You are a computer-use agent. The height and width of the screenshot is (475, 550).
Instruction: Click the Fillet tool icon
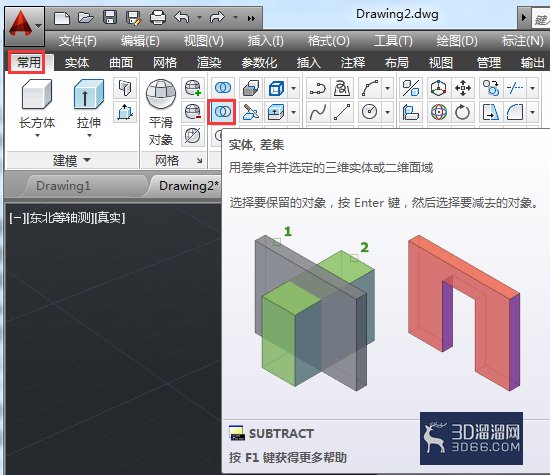coord(515,112)
